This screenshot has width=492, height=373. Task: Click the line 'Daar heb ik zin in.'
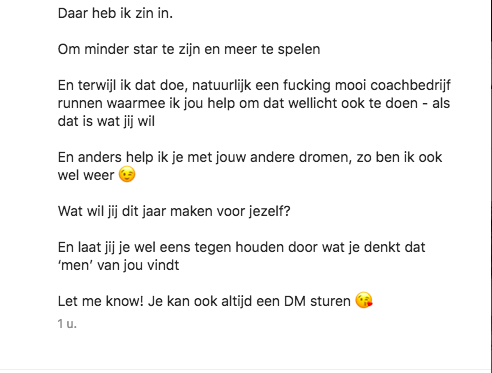pos(115,14)
